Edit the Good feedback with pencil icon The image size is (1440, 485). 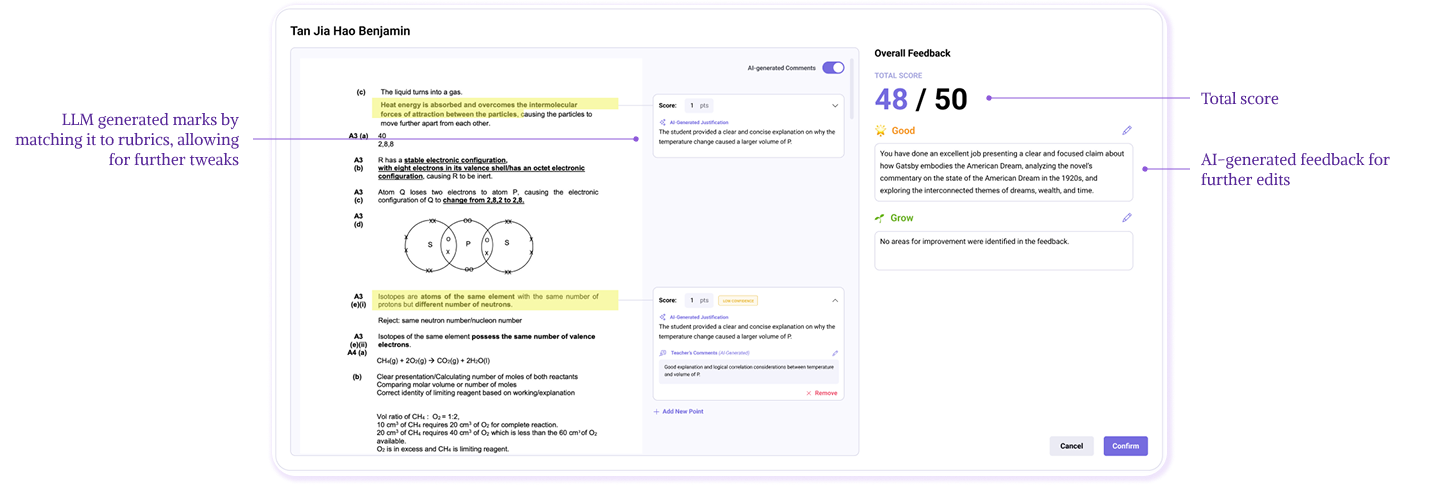click(1127, 130)
